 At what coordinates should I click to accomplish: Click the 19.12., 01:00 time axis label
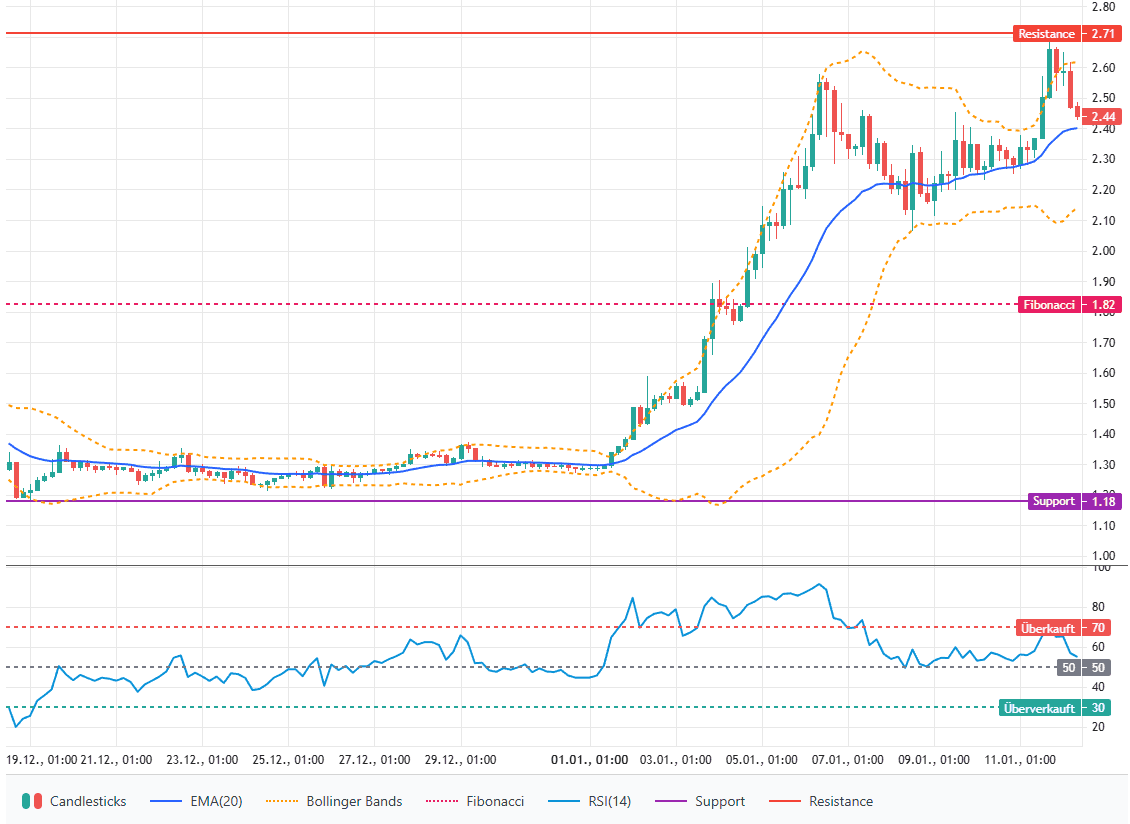tap(42, 759)
